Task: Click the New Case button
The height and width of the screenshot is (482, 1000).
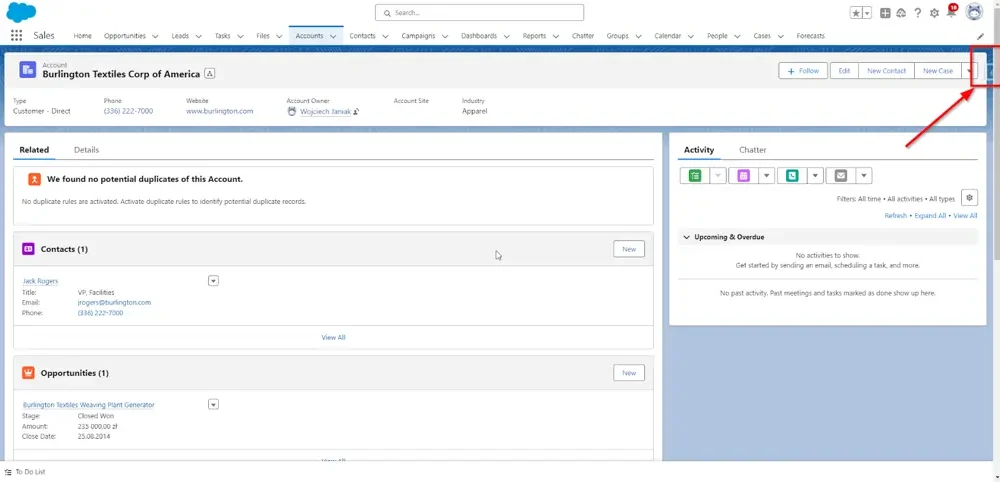Action: (x=938, y=71)
